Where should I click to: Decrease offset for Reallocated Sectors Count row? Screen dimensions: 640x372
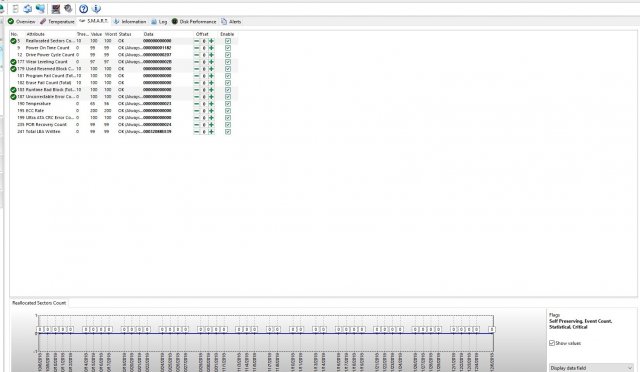coord(197,41)
